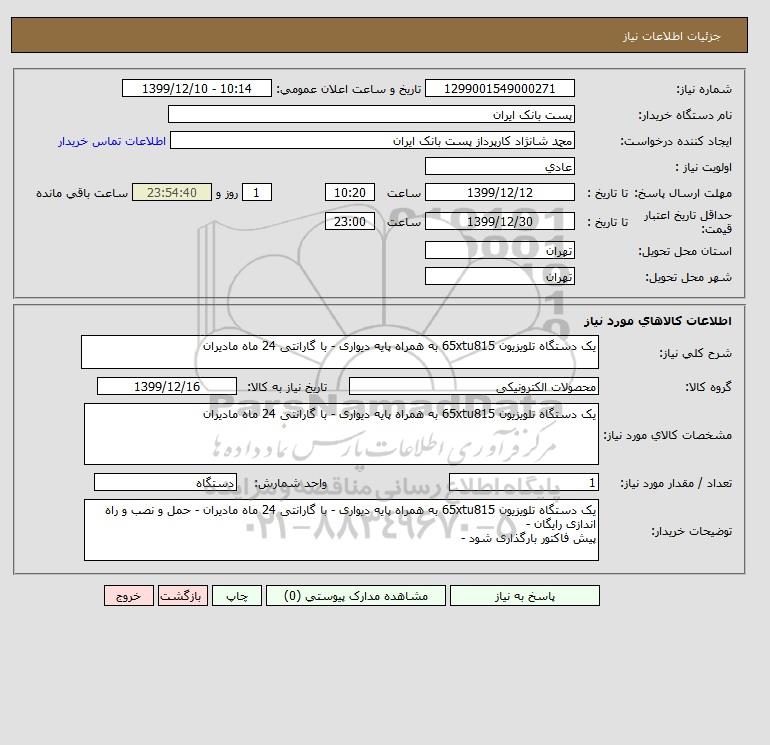Image resolution: width=770 pixels, height=745 pixels.
Task: Click the توضیحات خریدار label
Action: coord(692,531)
